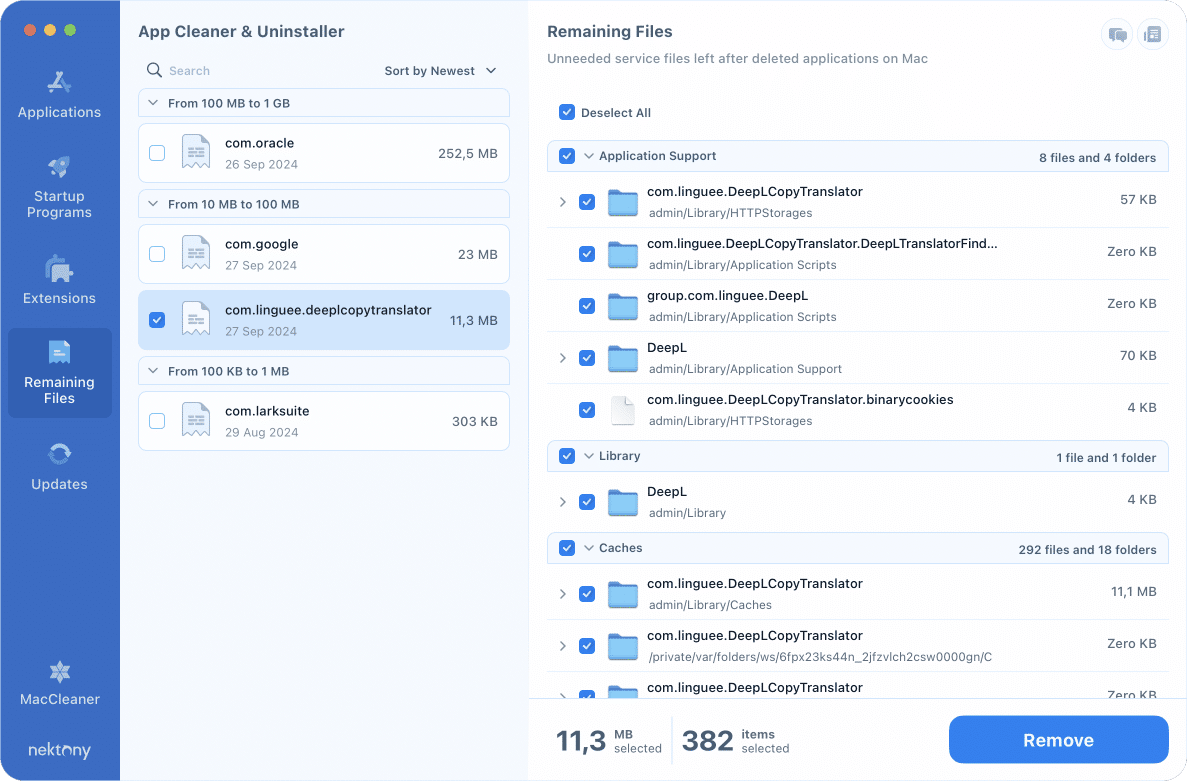
Task: Click com.oracle file icon
Action: tap(196, 152)
